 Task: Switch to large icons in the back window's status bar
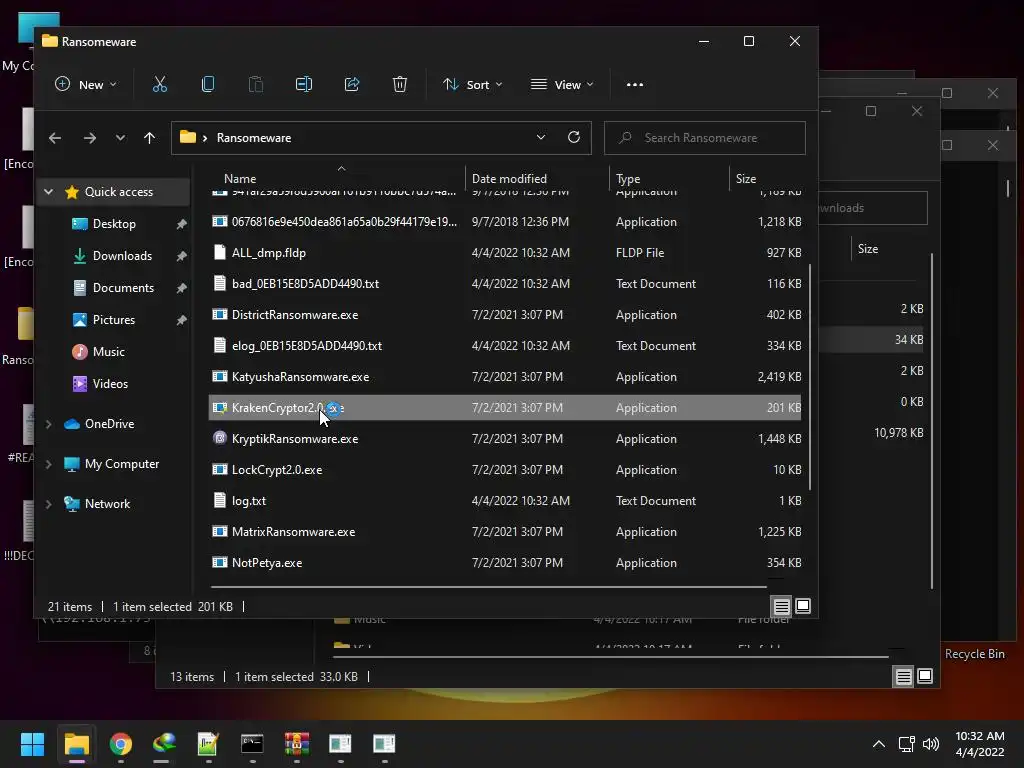[x=925, y=677]
